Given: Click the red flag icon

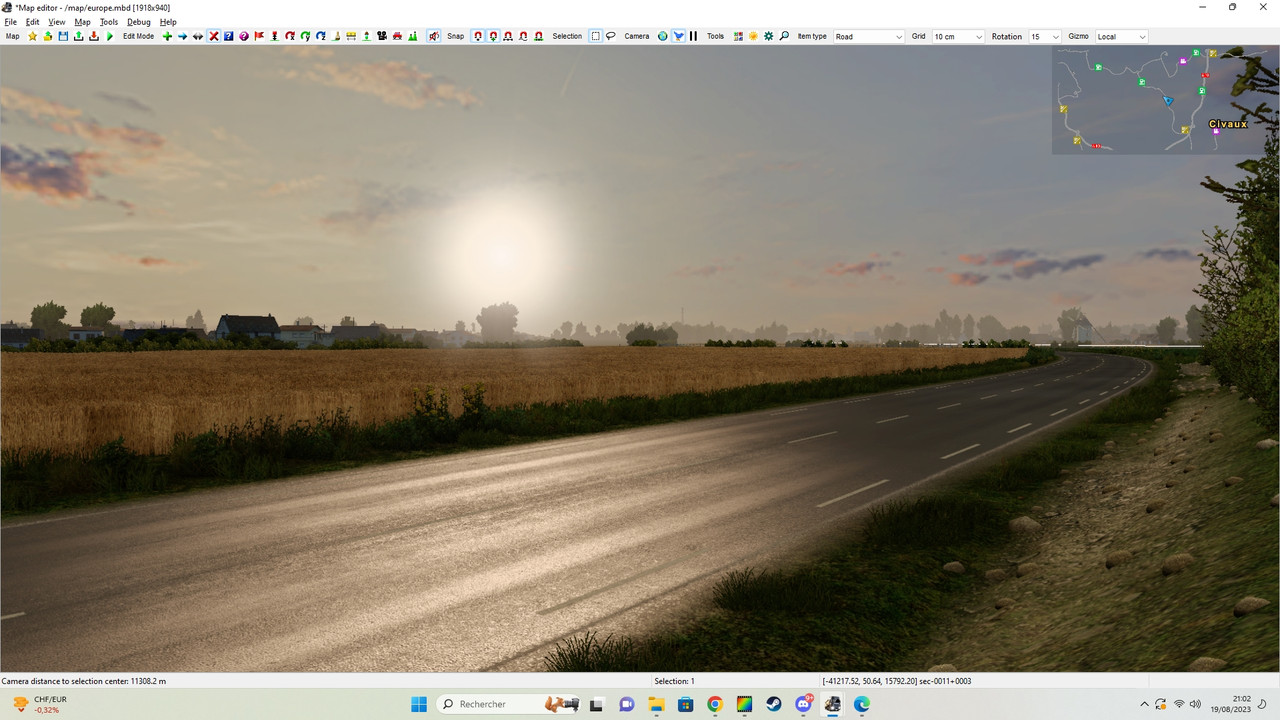Looking at the screenshot, I should click(259, 36).
